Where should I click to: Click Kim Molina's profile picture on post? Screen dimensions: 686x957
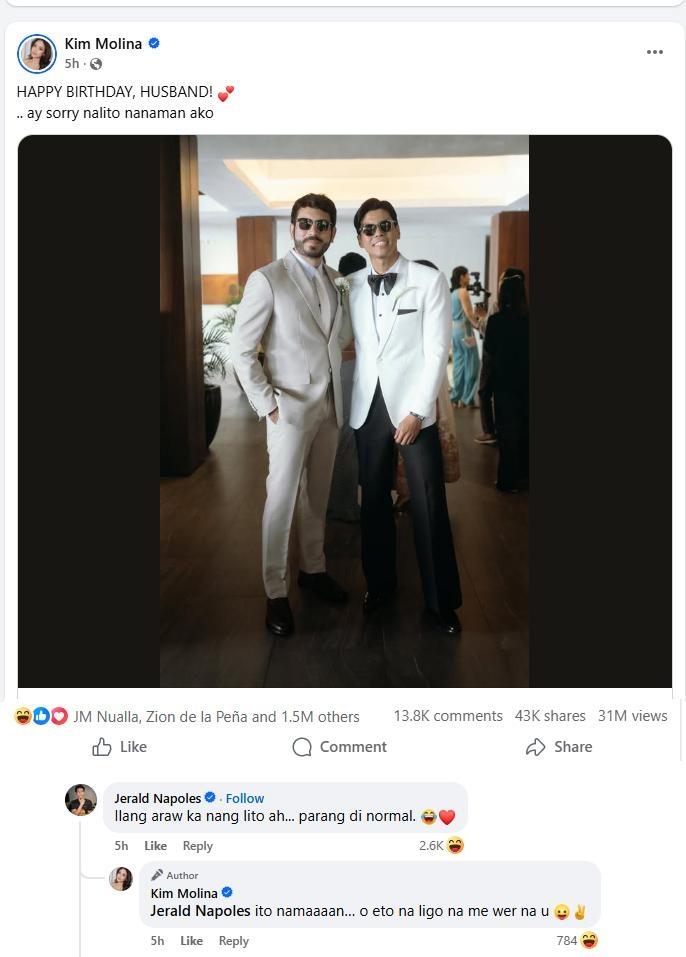pos(37,53)
